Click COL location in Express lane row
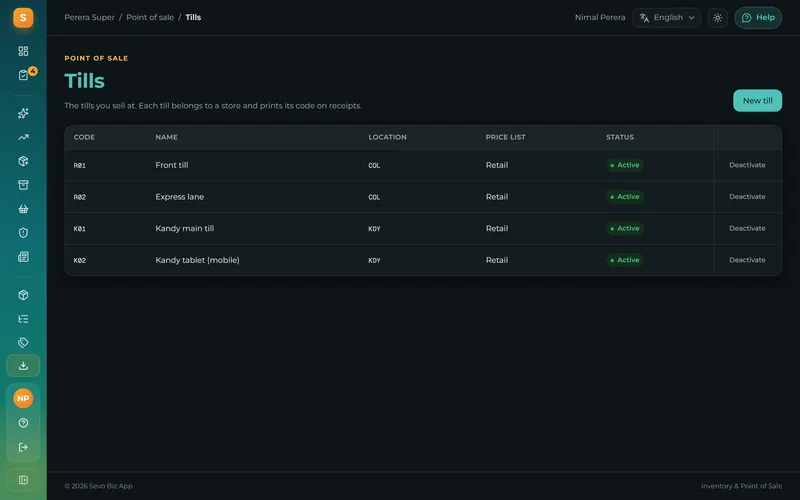 pyautogui.click(x=374, y=197)
